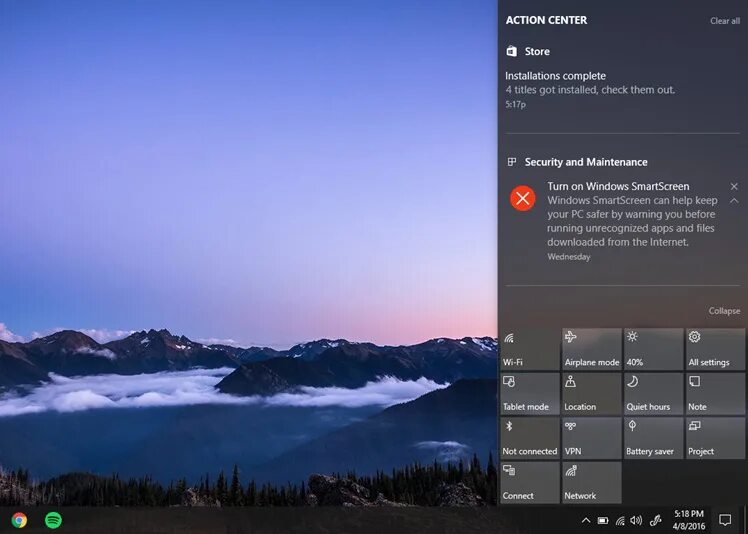Adjust the 40% brightness tile
The height and width of the screenshot is (534, 748).
(653, 349)
